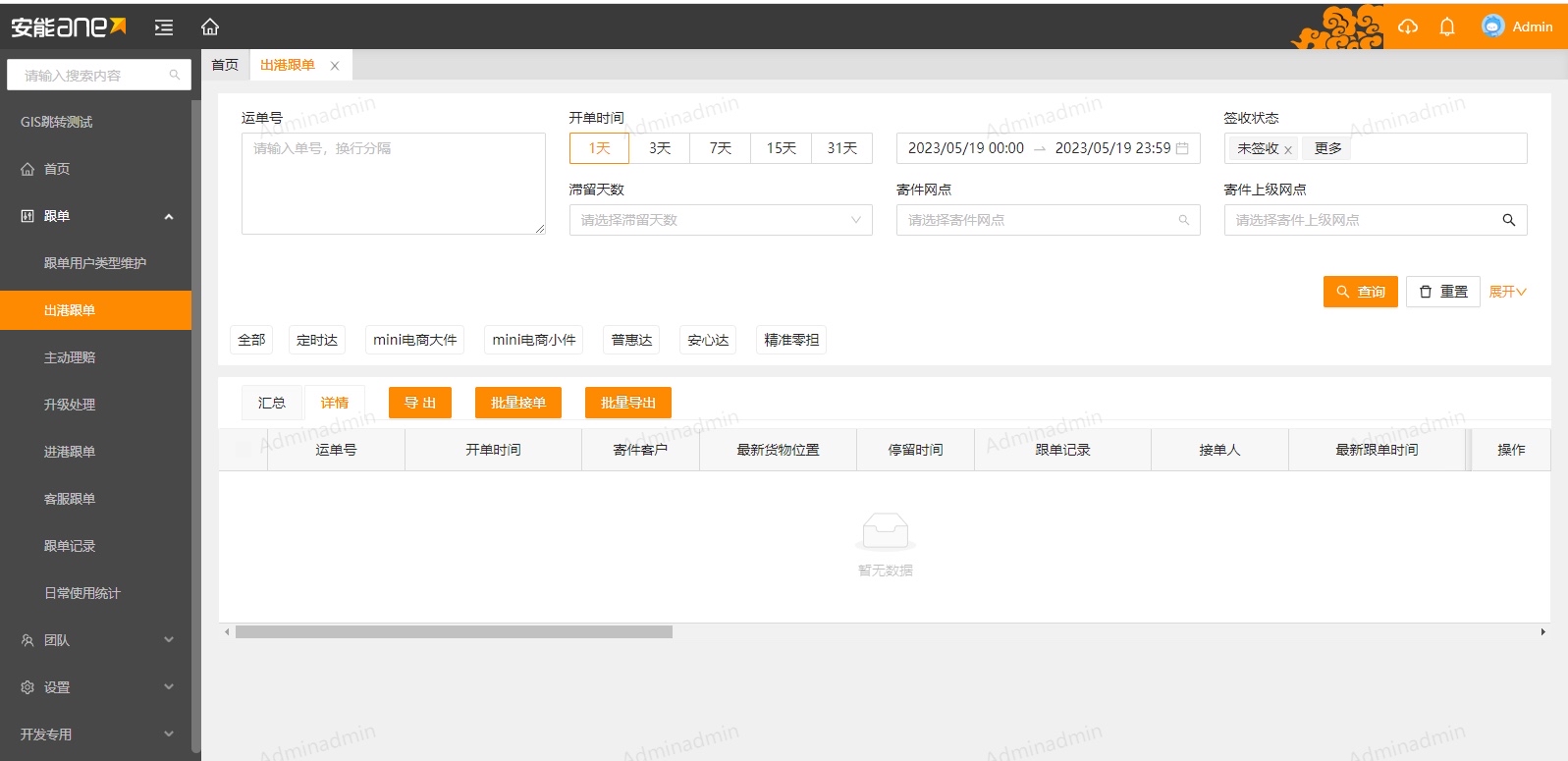1568x761 pixels.
Task: Switch to 首页 tab
Action: 225,65
